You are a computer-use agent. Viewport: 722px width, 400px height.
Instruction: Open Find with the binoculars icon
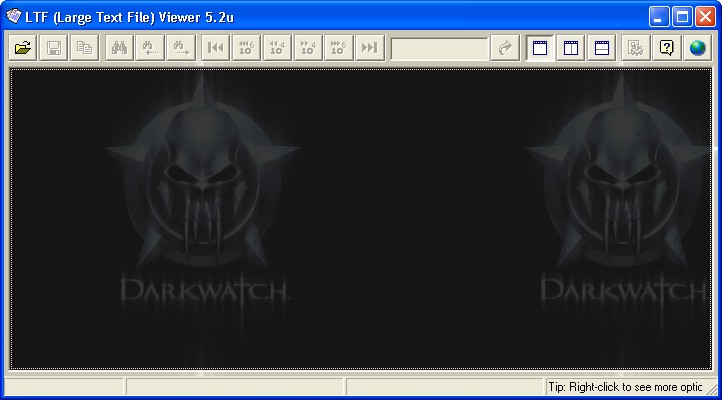tap(119, 47)
